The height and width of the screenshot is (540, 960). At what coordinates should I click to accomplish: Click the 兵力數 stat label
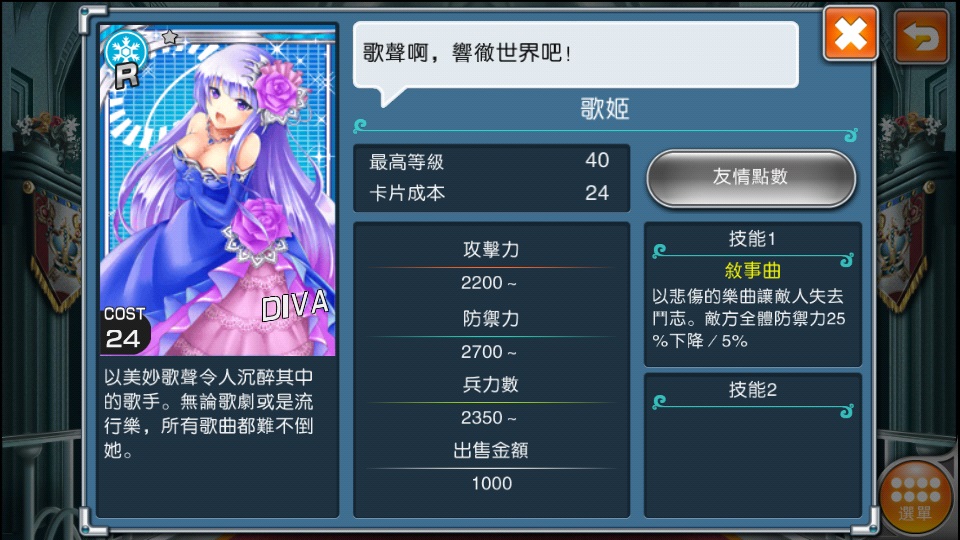pos(491,384)
